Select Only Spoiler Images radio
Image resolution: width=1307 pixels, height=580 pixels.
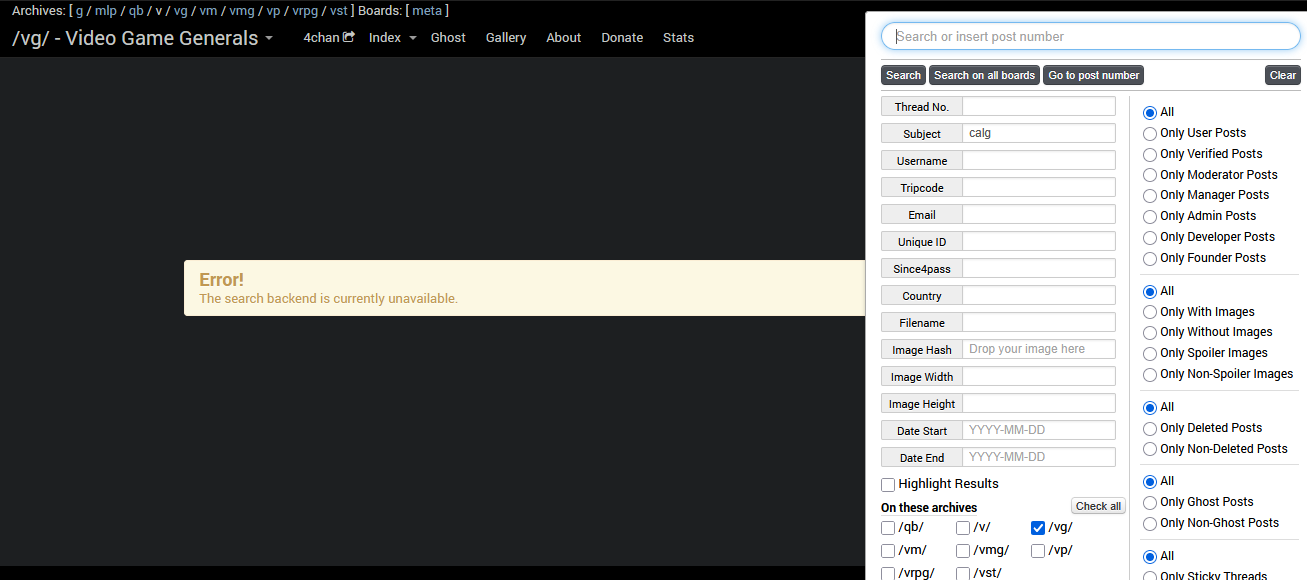[x=1150, y=353]
